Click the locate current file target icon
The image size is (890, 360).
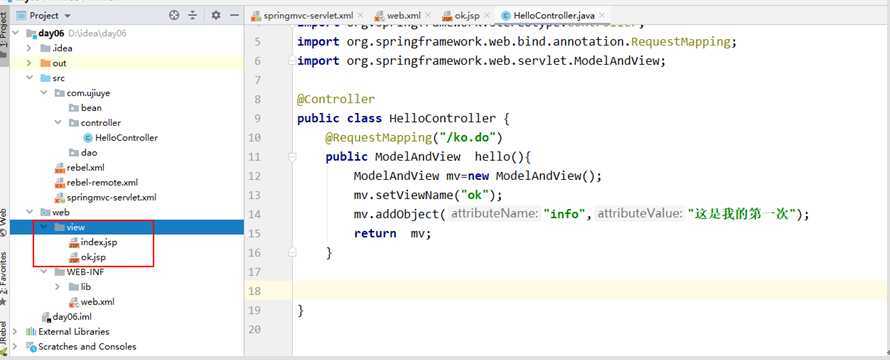click(x=174, y=15)
